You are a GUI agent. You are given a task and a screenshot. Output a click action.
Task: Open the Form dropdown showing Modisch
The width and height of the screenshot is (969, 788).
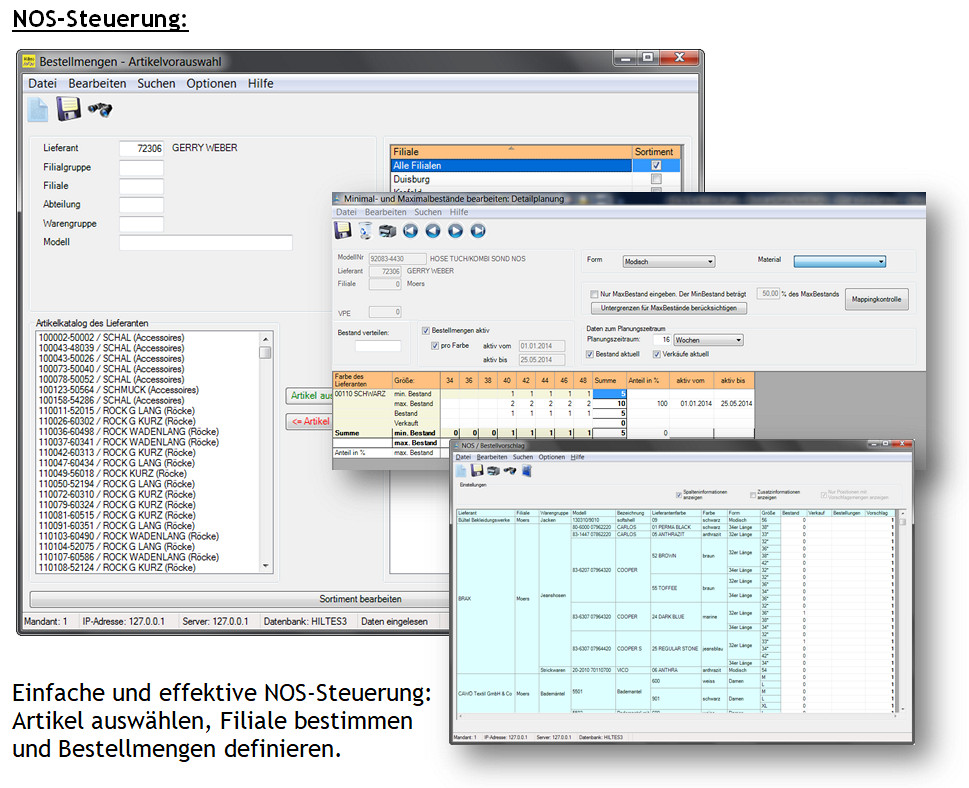[668, 261]
